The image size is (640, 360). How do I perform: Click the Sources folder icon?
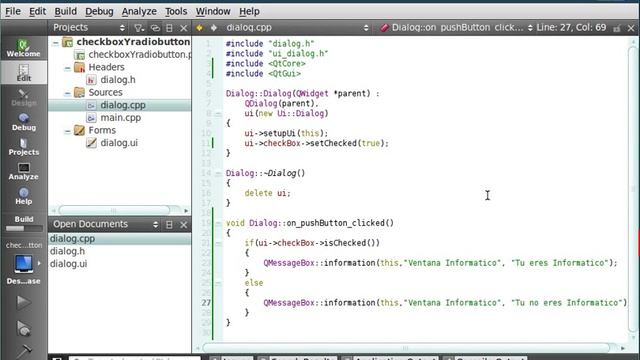[80, 93]
